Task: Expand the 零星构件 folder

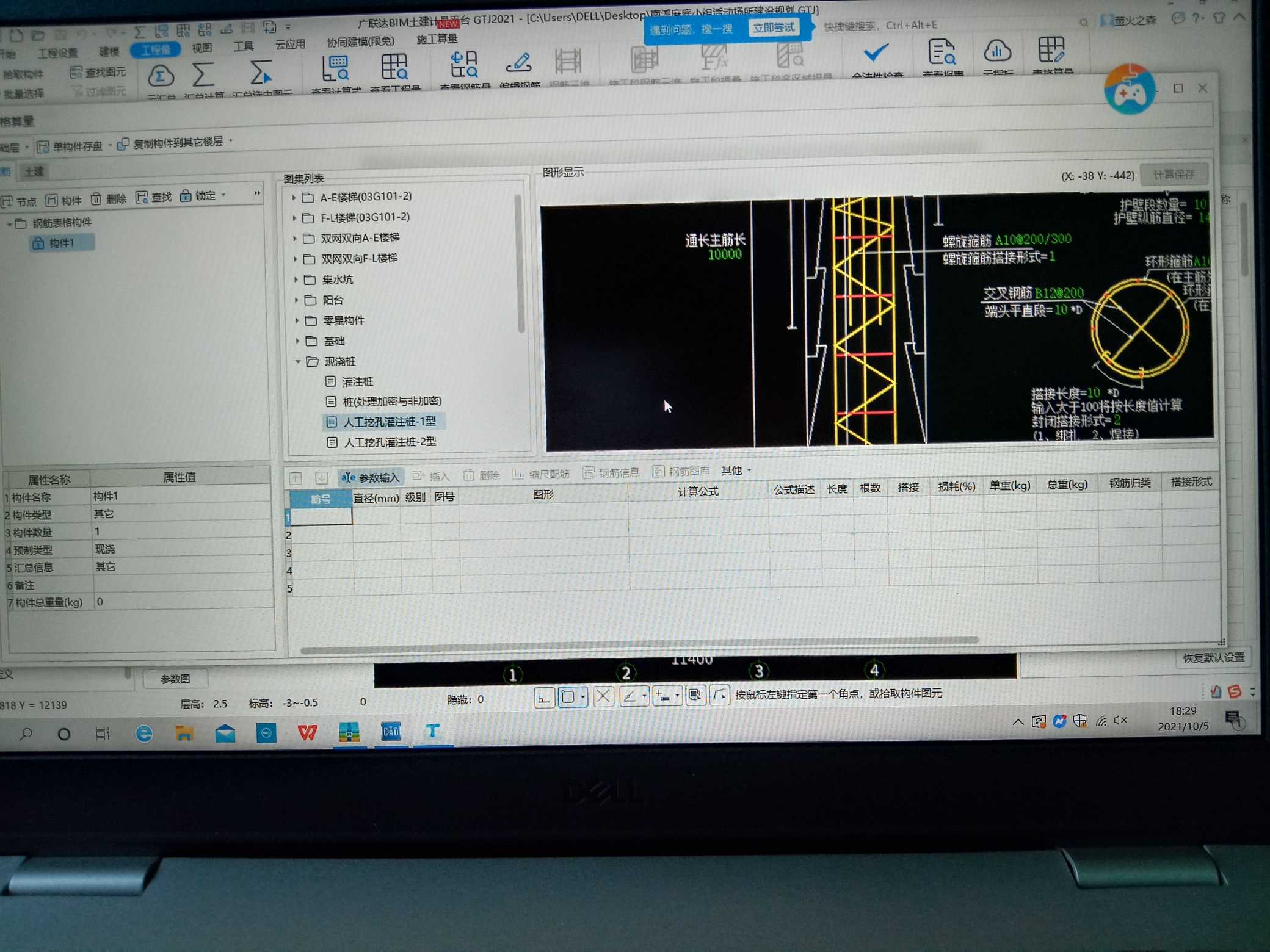Action: tap(297, 320)
